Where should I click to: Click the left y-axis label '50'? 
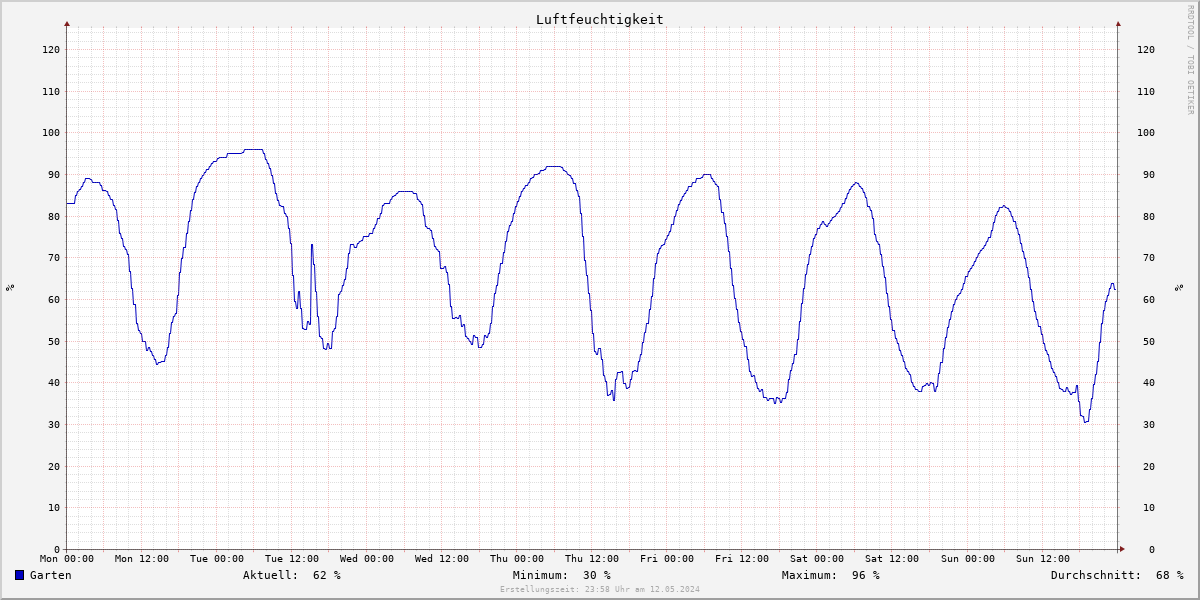pyautogui.click(x=54, y=341)
